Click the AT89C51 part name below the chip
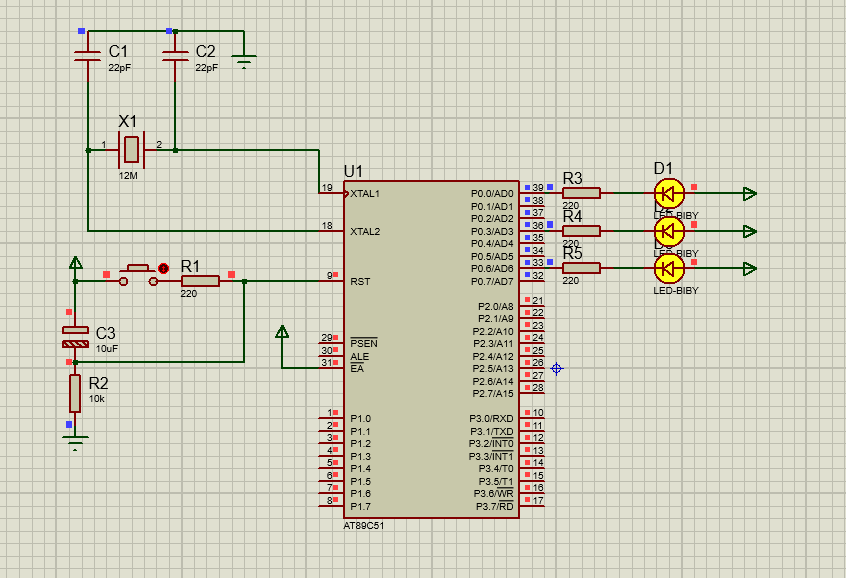Screen dimensions: 846x578 364,525
